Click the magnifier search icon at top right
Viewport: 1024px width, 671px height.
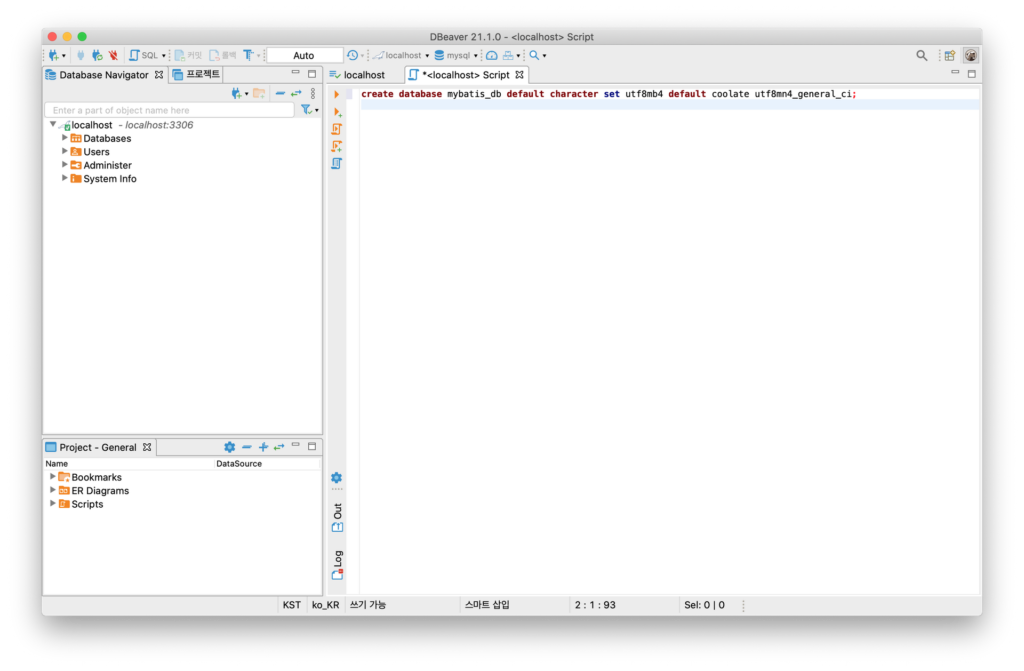pyautogui.click(x=922, y=55)
